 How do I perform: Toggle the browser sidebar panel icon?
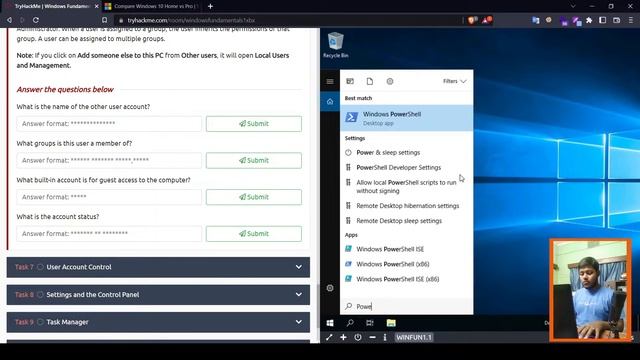[x=602, y=20]
